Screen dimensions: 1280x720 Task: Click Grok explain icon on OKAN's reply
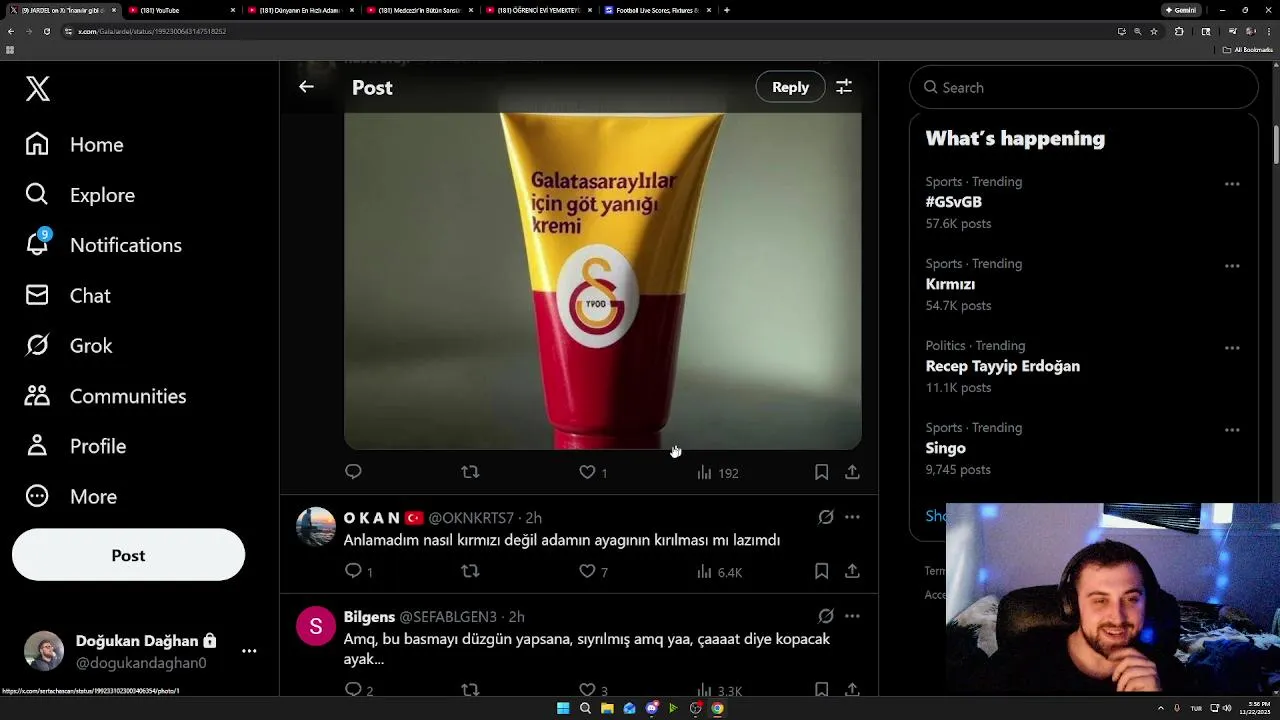click(826, 517)
